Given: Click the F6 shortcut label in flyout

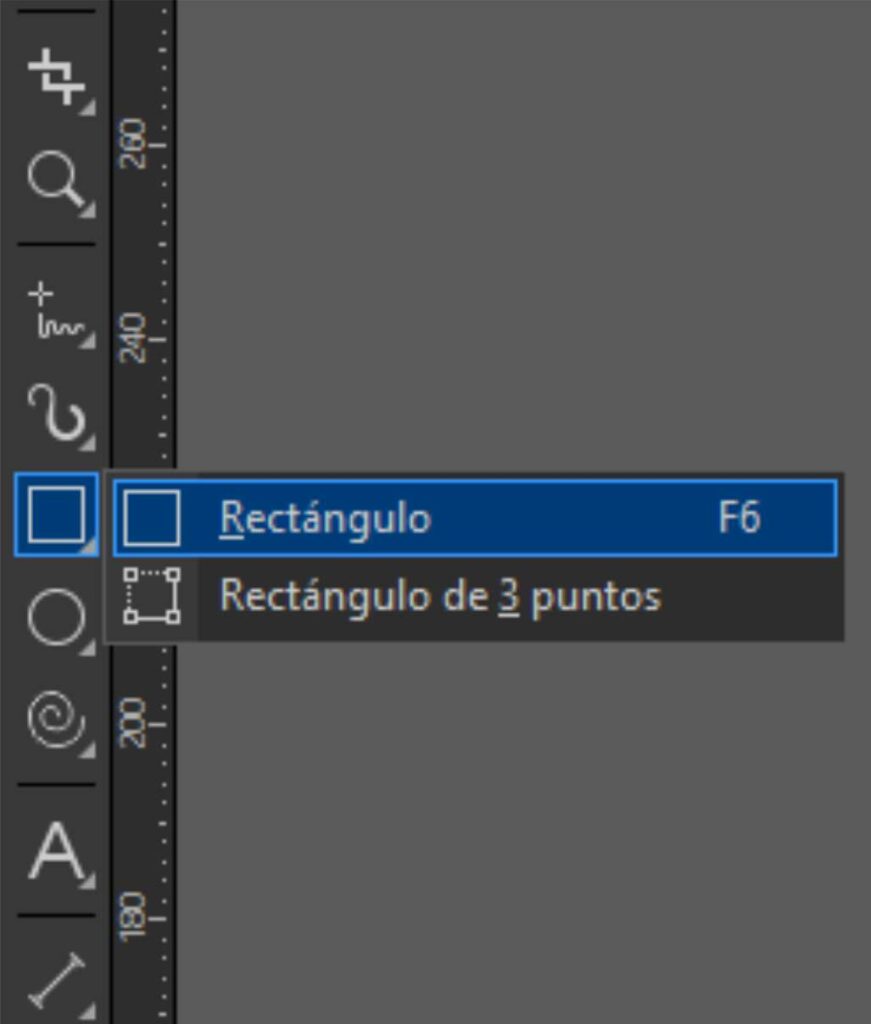Looking at the screenshot, I should pos(739,518).
